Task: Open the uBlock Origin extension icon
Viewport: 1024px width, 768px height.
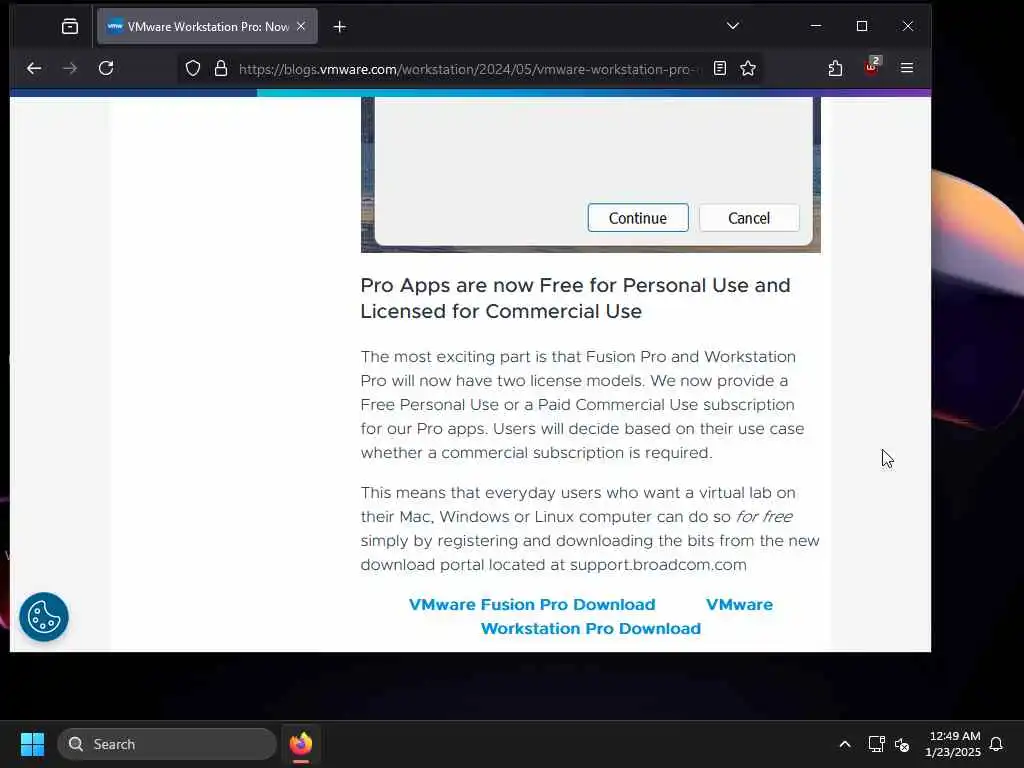Action: [x=872, y=67]
